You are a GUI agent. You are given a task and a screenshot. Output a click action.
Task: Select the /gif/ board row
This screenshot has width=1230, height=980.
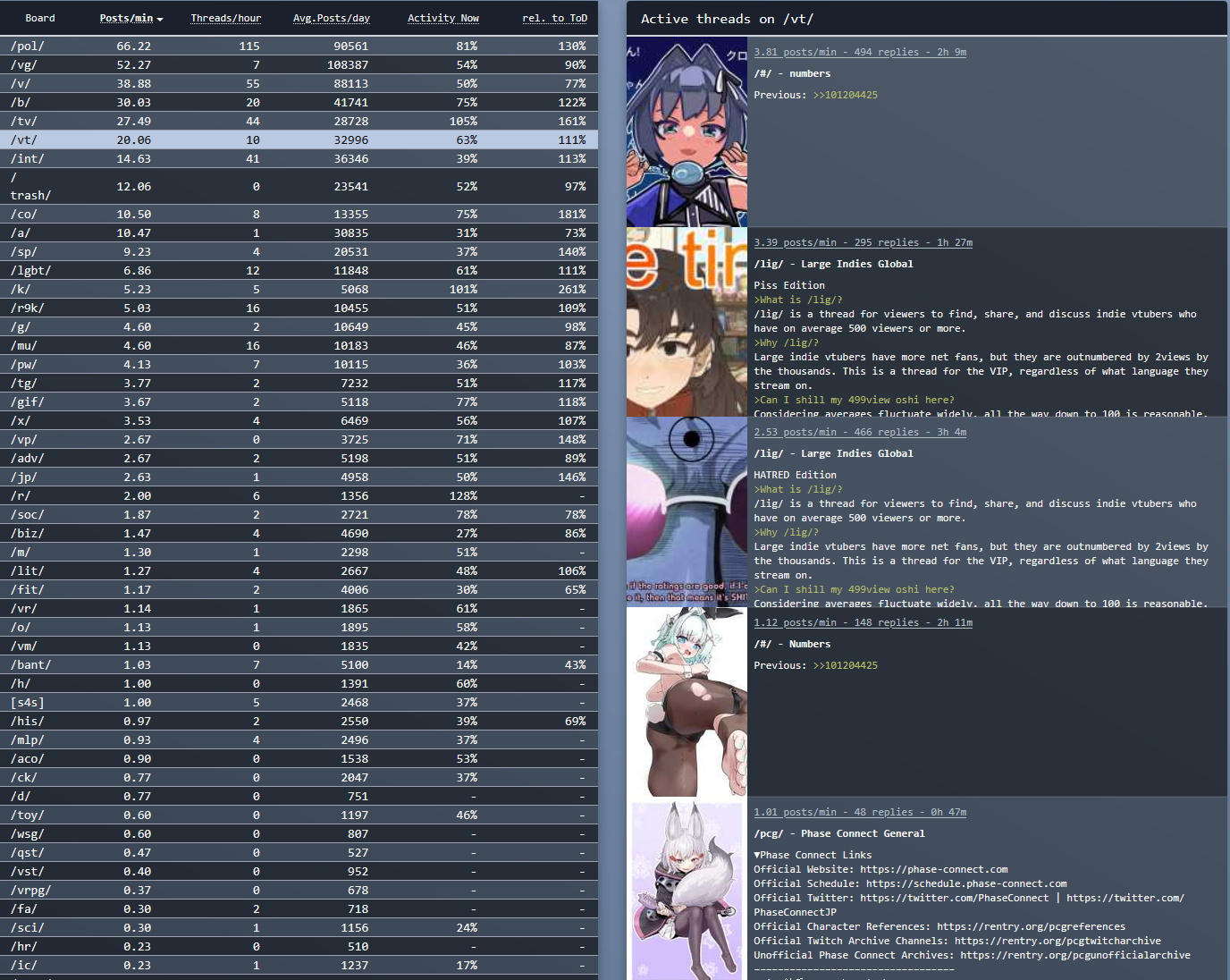(299, 401)
